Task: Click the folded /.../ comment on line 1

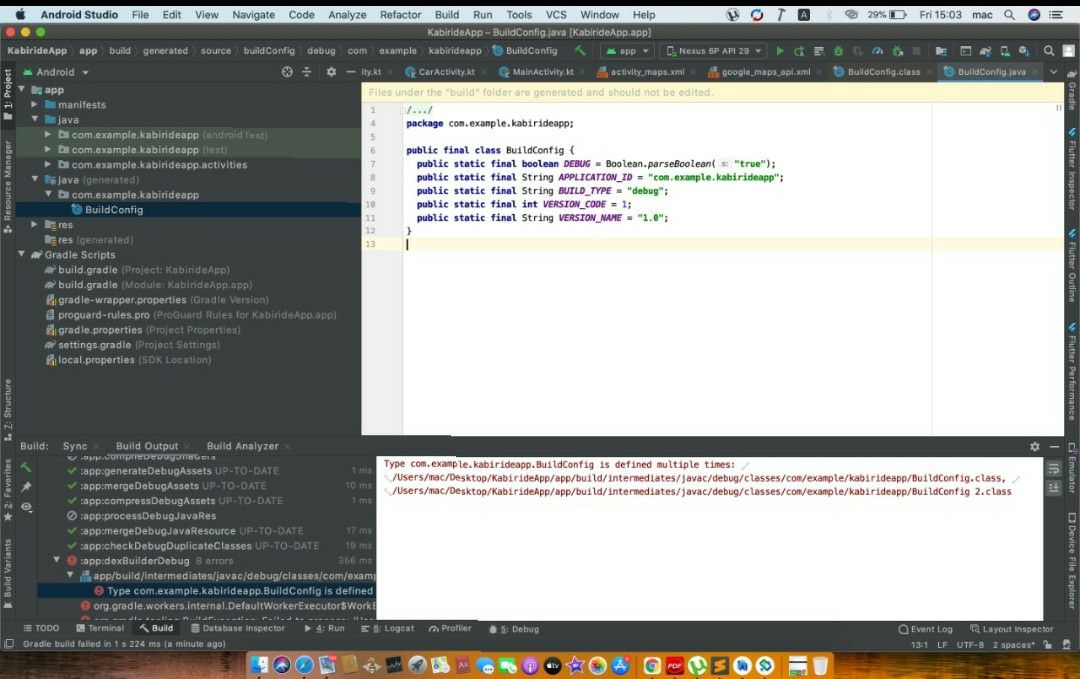Action: click(x=419, y=110)
